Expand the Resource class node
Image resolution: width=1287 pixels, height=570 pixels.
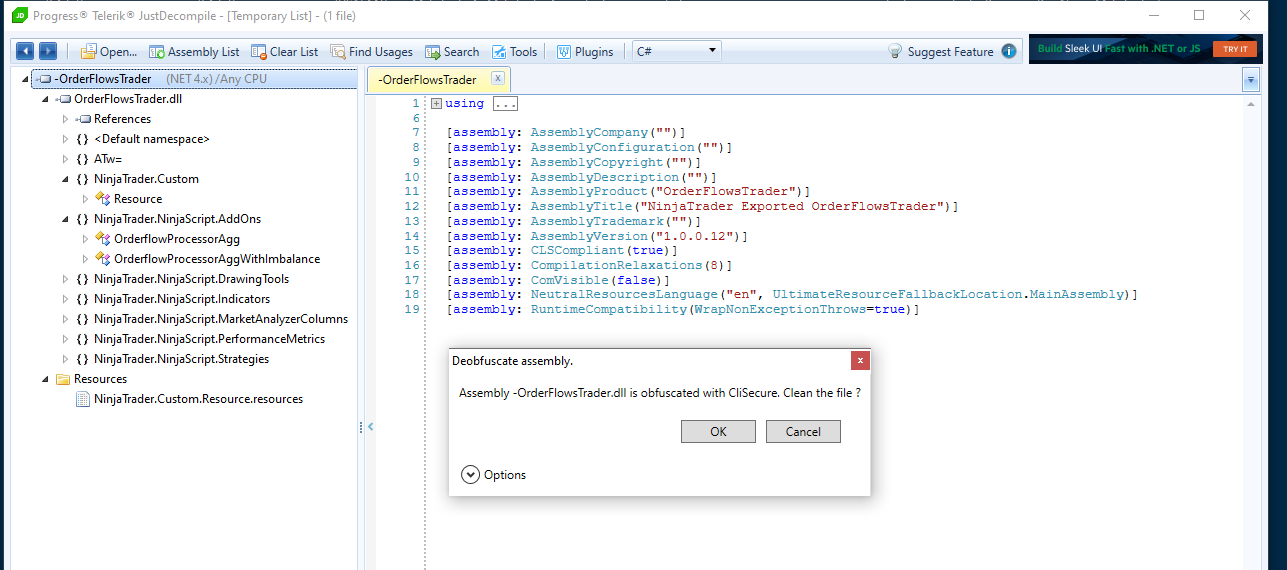(85, 199)
